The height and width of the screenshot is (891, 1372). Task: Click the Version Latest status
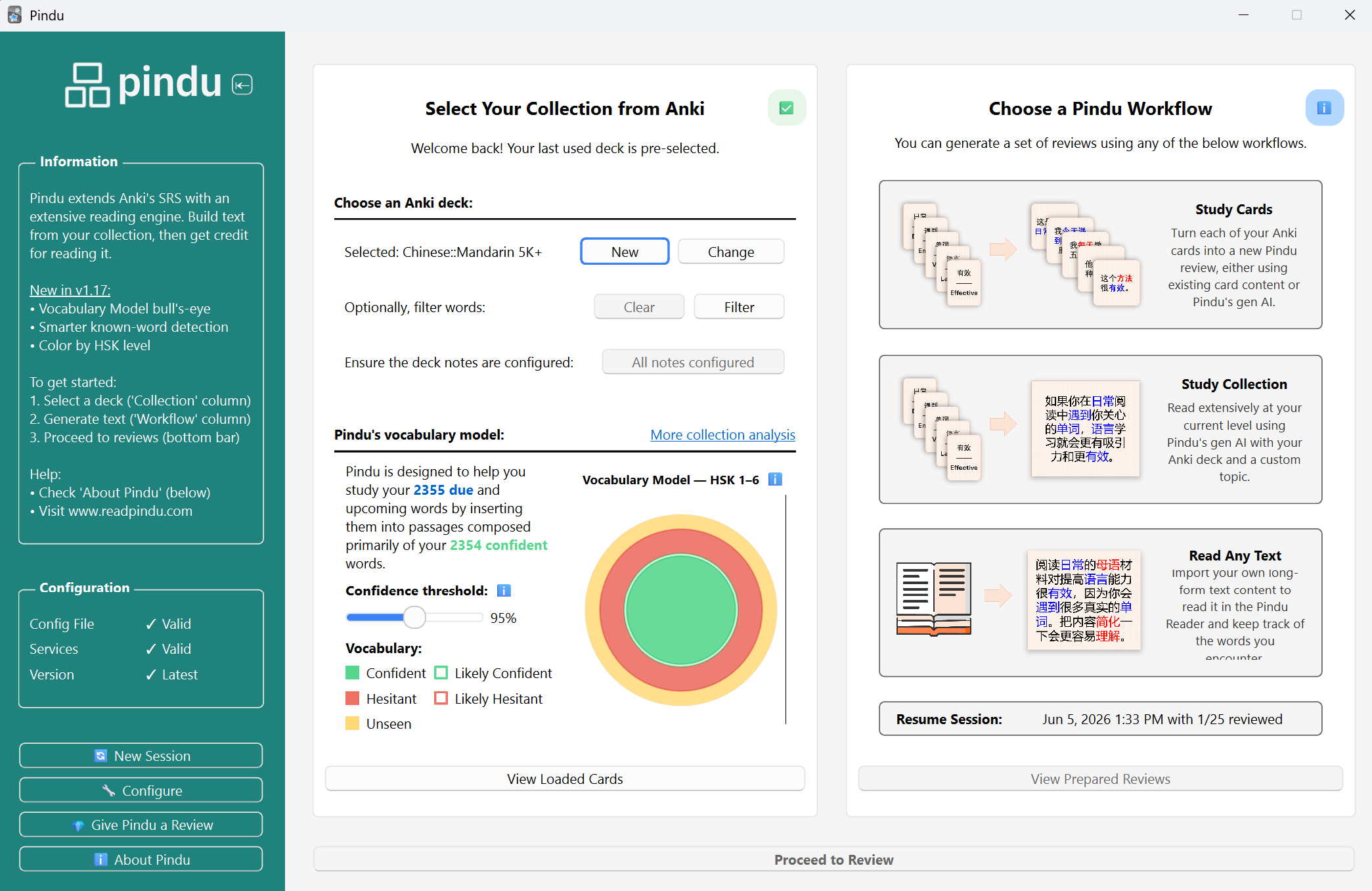click(171, 674)
